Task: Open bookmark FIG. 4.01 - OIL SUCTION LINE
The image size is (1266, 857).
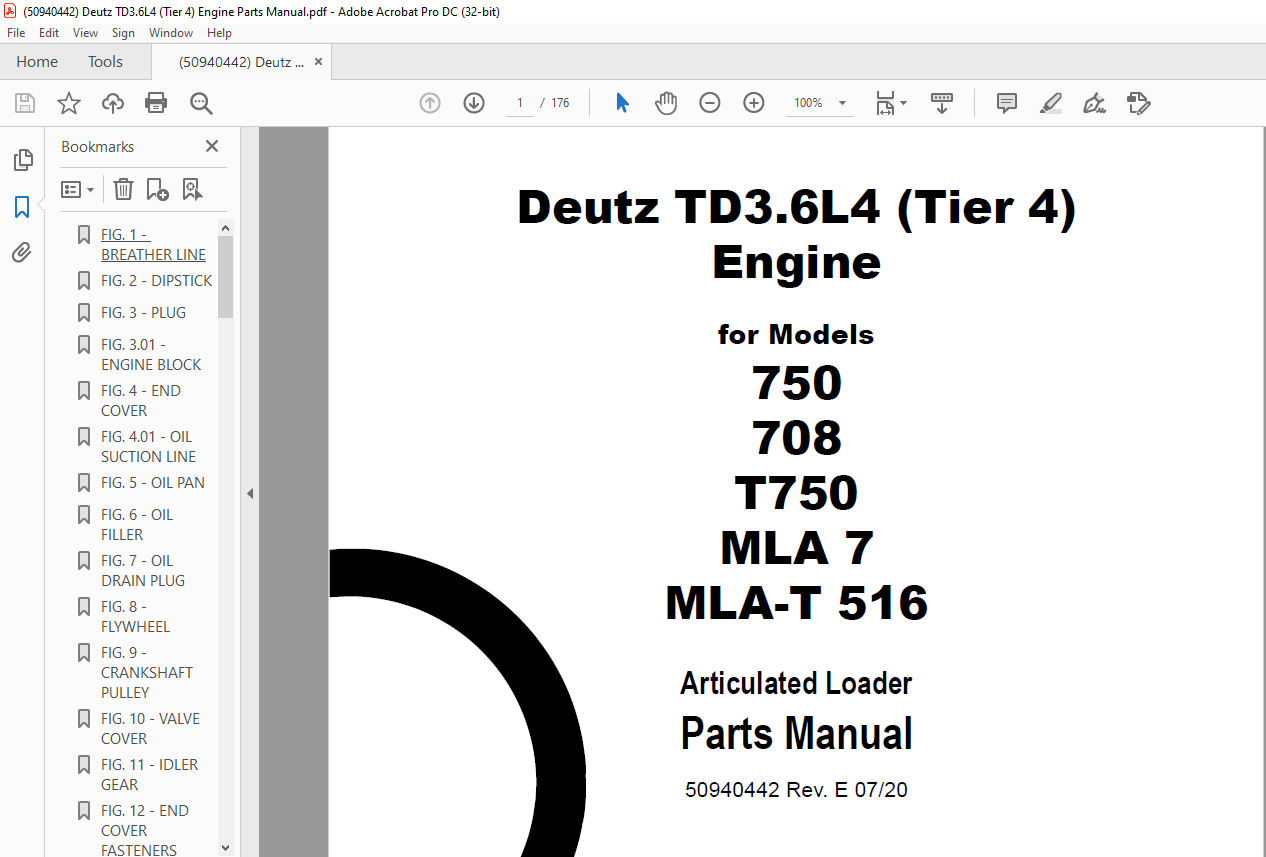Action: (148, 447)
